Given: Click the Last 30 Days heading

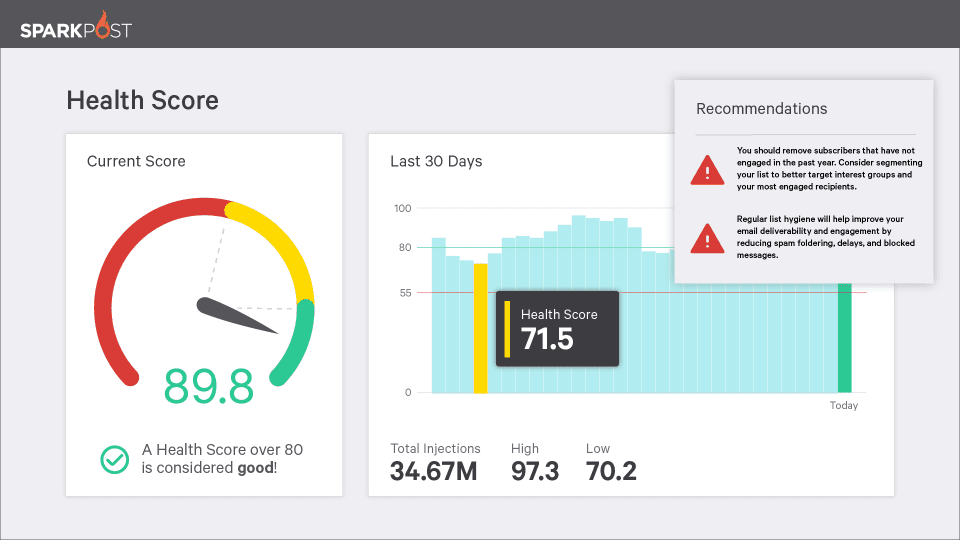Looking at the screenshot, I should pyautogui.click(x=436, y=161).
